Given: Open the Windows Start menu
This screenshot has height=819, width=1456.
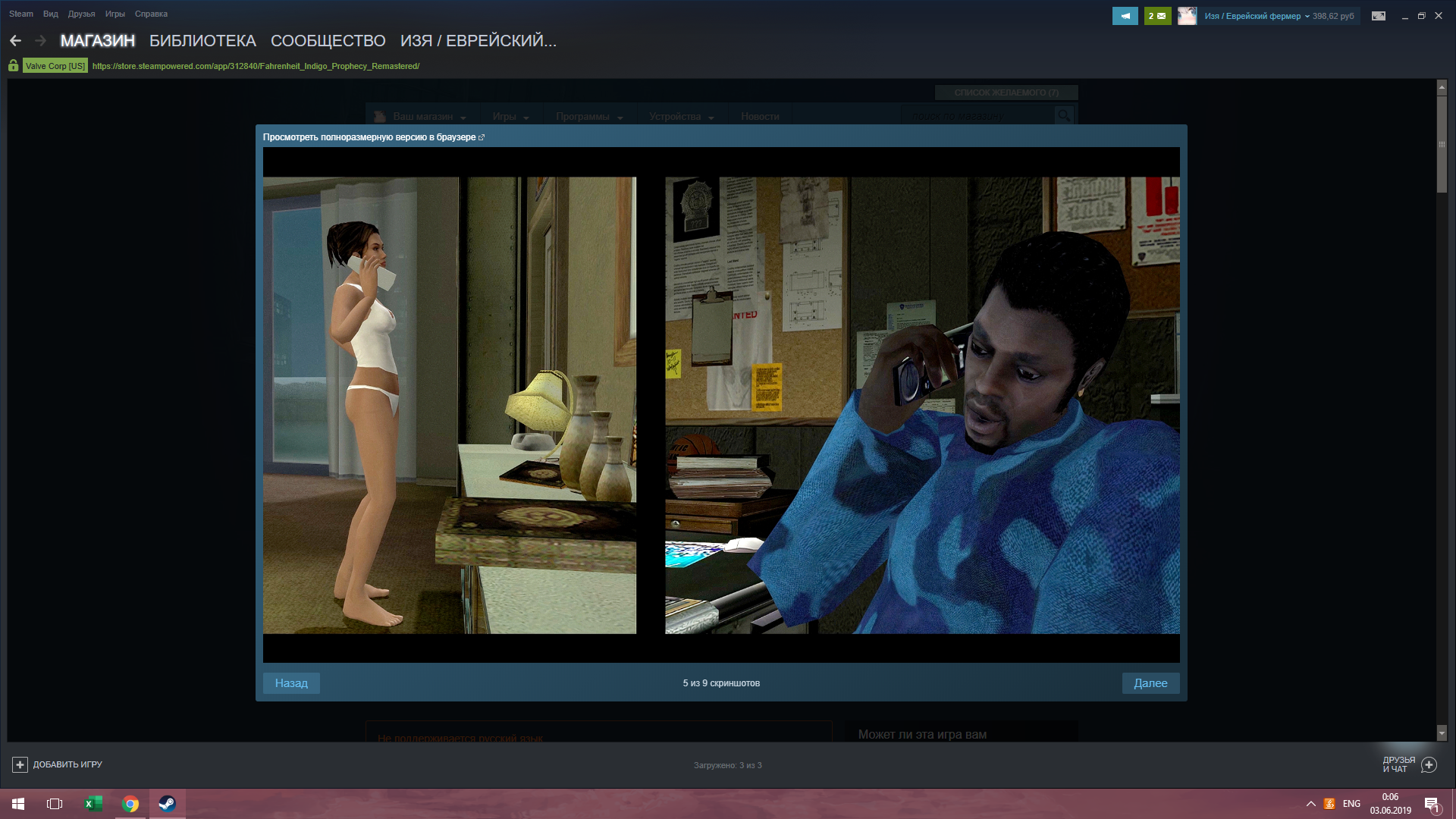Looking at the screenshot, I should click(18, 804).
